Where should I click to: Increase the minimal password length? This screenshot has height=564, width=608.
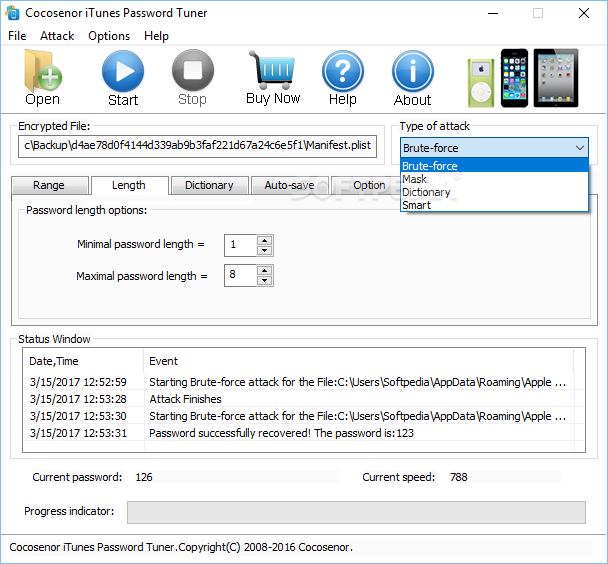point(264,240)
